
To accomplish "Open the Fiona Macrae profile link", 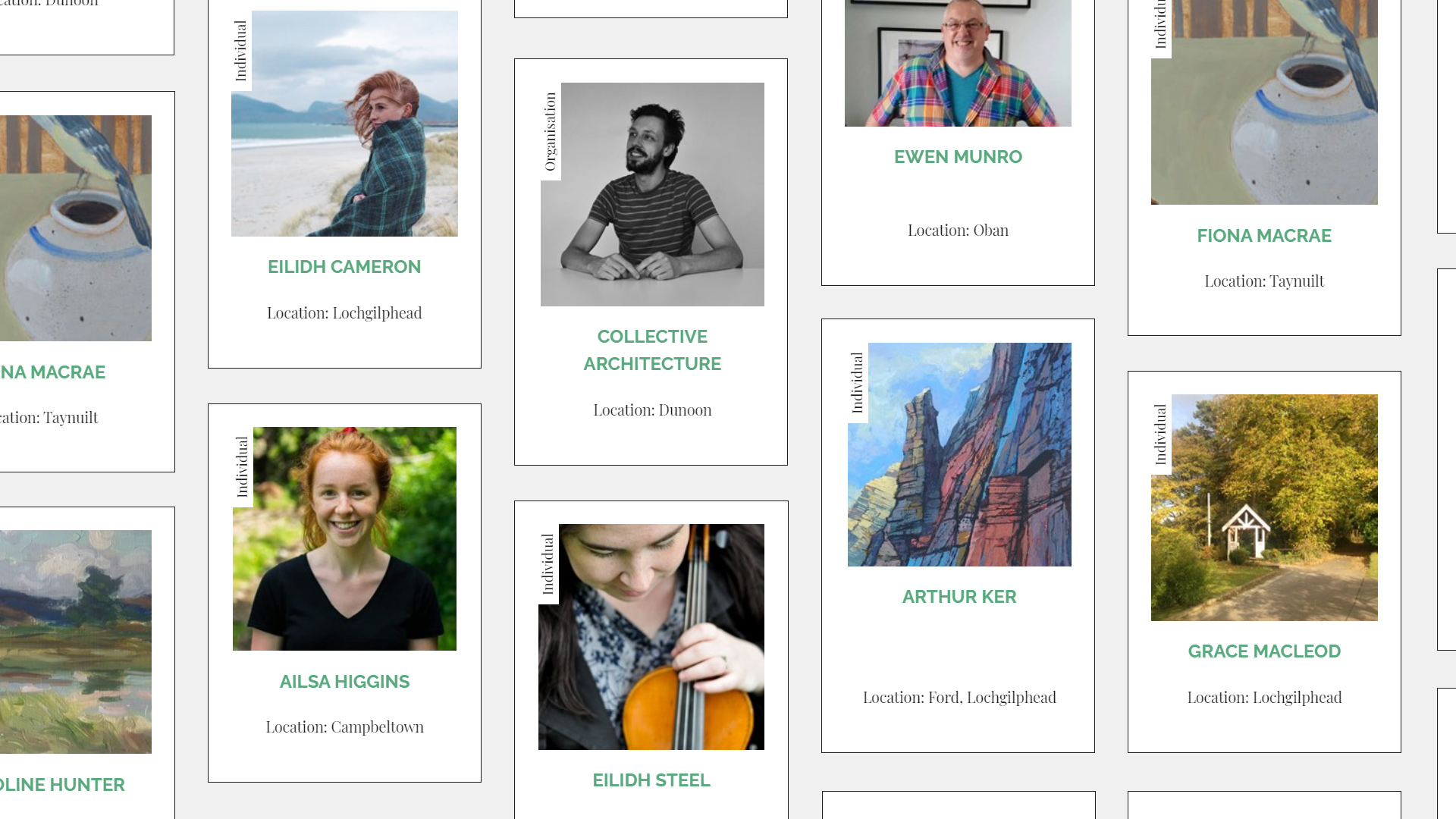I will click(1264, 236).
